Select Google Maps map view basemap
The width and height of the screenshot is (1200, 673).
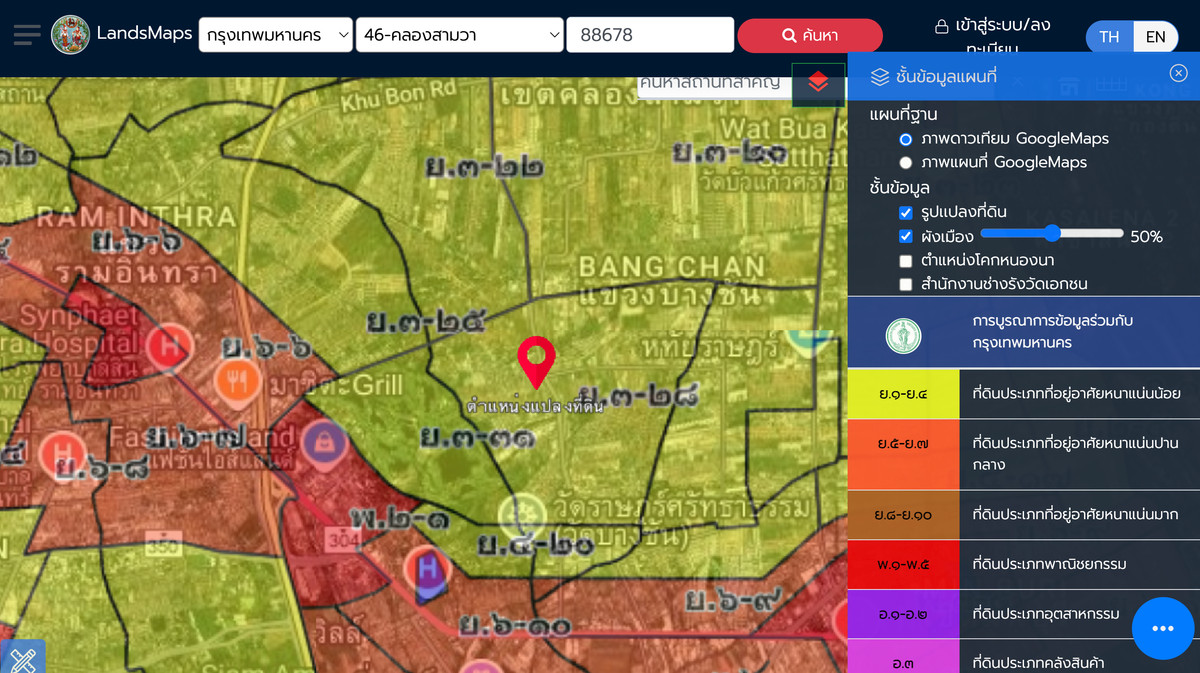[906, 162]
